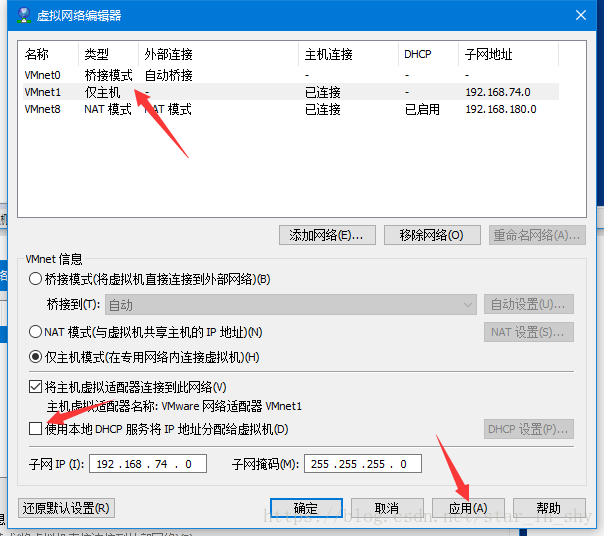Click 仅主机 type cell of VMnet1
The width and height of the screenshot is (604, 536).
(102, 92)
